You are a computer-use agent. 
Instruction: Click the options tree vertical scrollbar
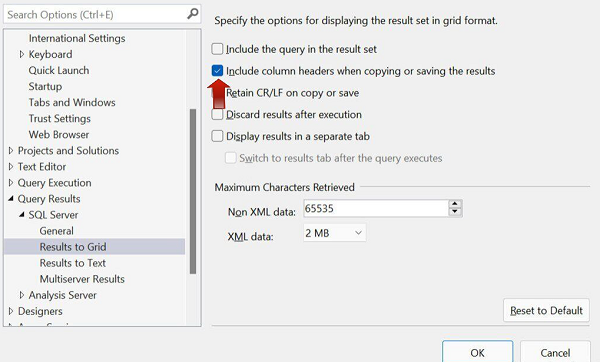click(x=193, y=191)
